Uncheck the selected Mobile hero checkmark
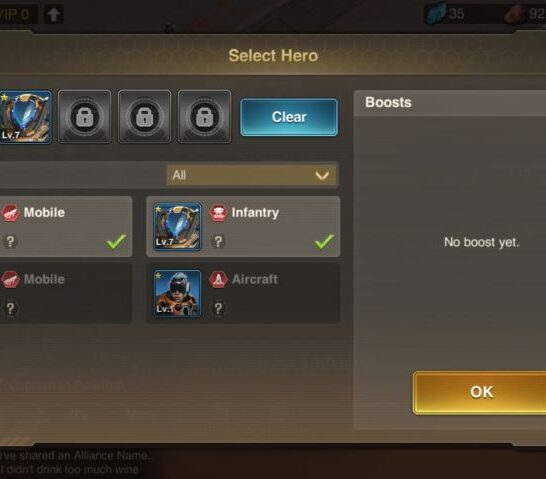The height and width of the screenshot is (479, 546). (x=116, y=242)
